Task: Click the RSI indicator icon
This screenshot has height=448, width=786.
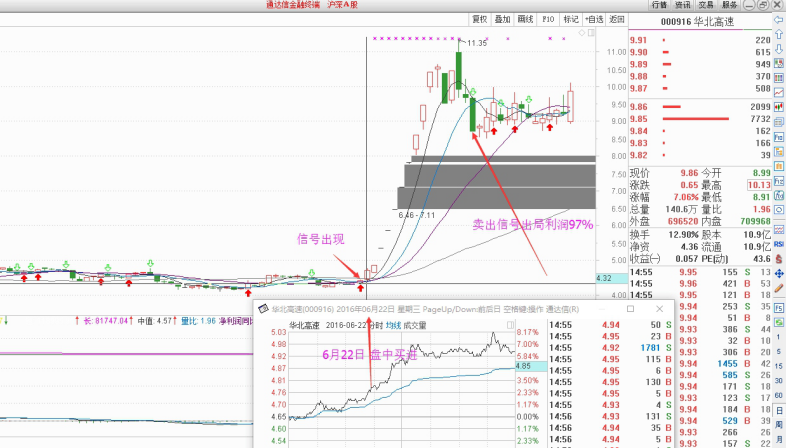Action: pos(779,244)
